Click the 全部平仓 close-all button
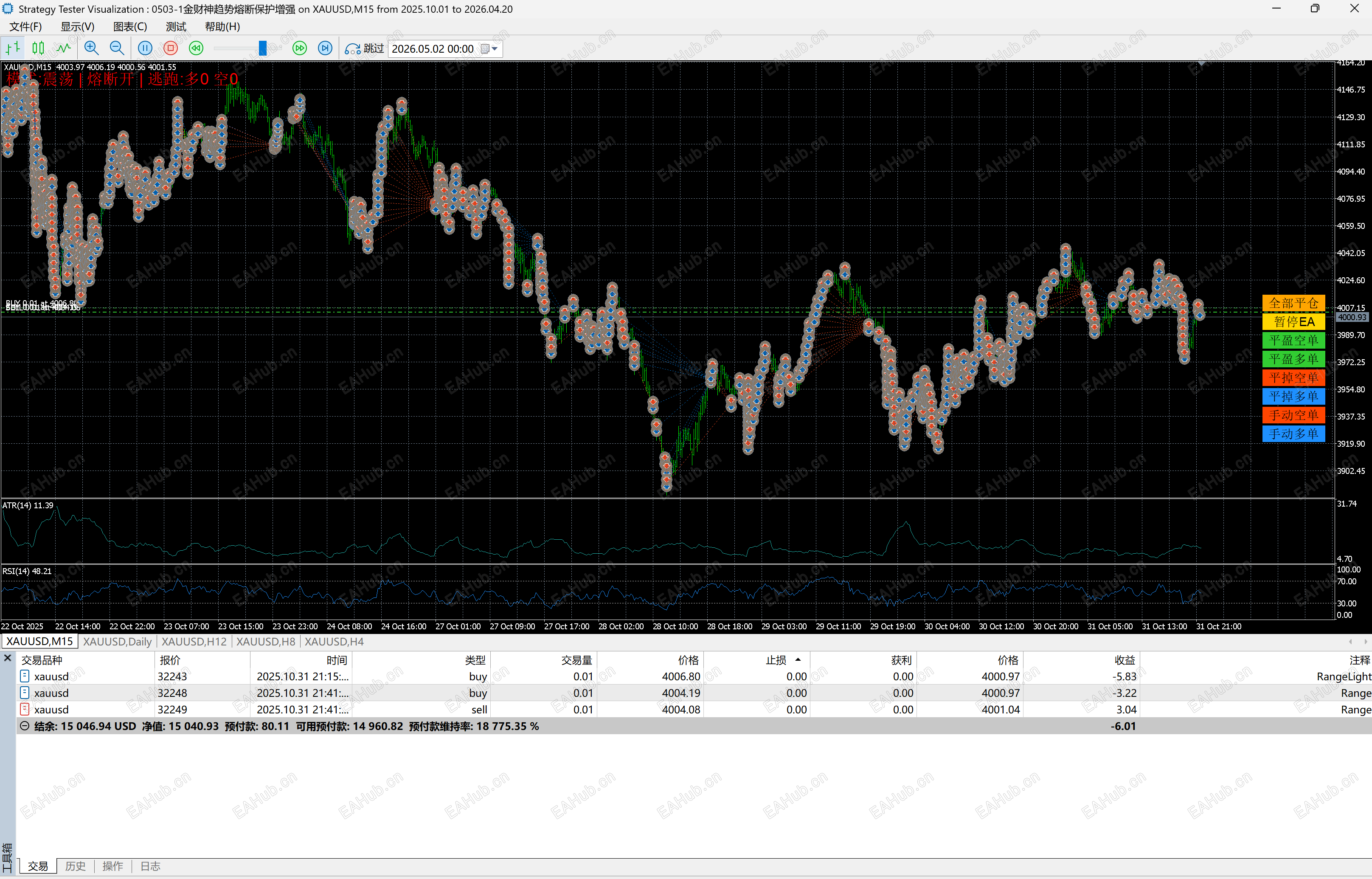 click(x=1293, y=302)
